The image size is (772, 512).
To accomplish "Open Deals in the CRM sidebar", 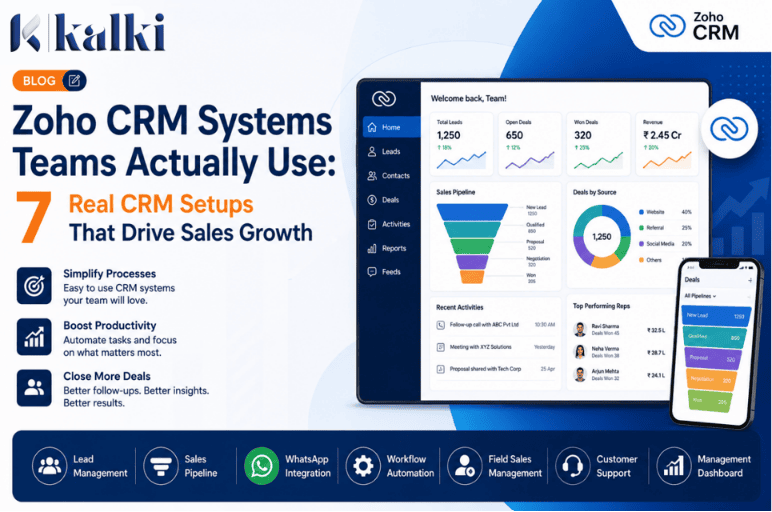I will pos(391,200).
